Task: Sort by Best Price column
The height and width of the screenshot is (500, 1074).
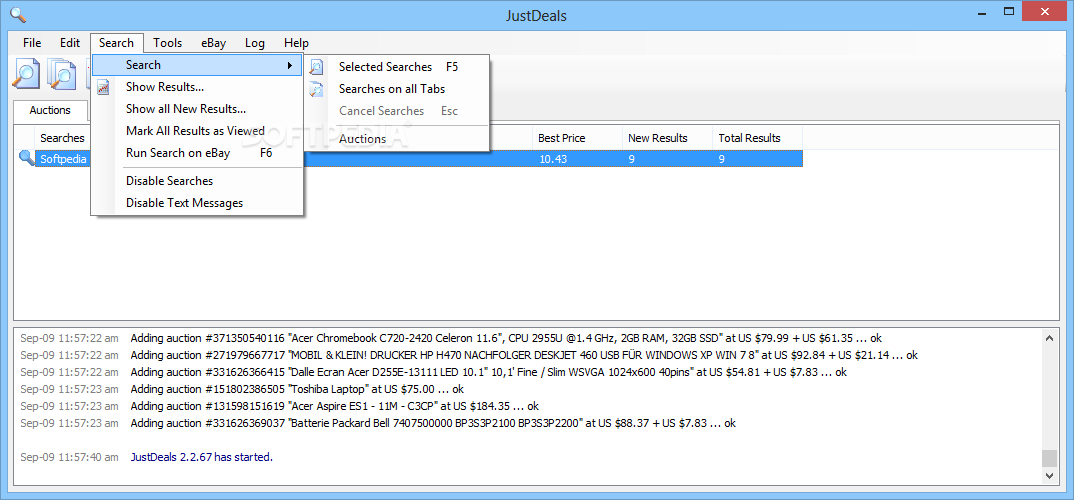Action: point(577,138)
